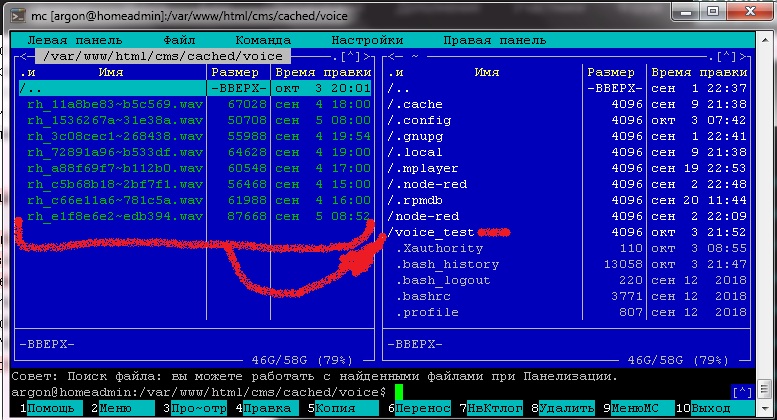The width and height of the screenshot is (777, 420).
Task: Sort the left panel by Время правки column
Action: [x=323, y=72]
